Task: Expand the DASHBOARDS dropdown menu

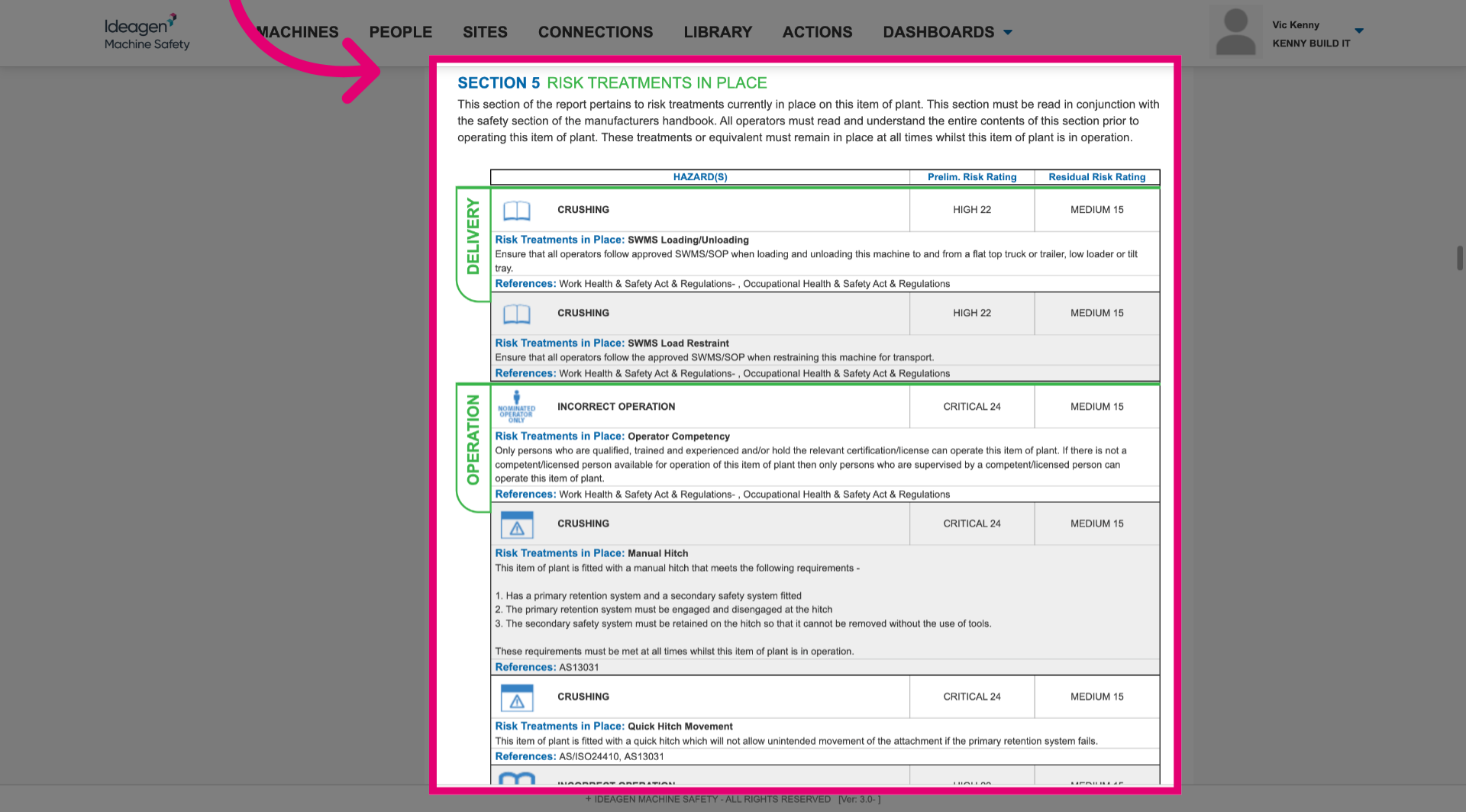Action: point(948,32)
